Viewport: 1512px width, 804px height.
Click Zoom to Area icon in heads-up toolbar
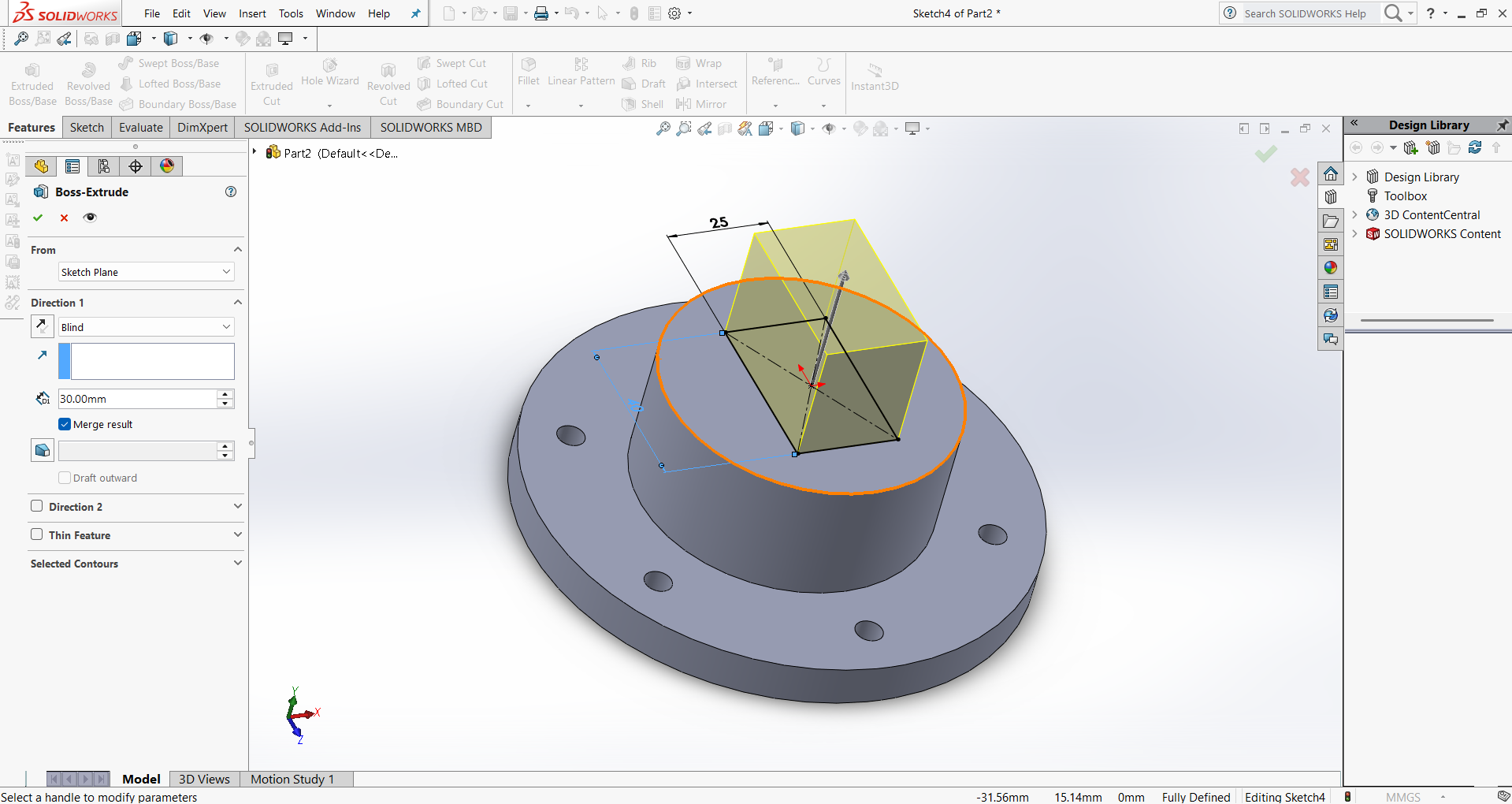click(684, 128)
